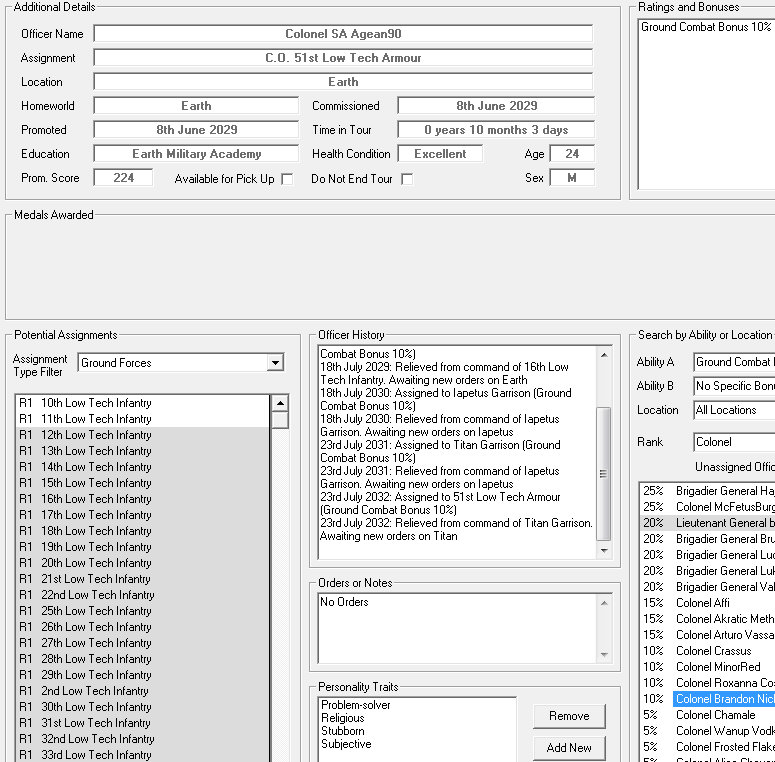This screenshot has width=775, height=762.
Task: Open the Location search dropdown
Action: pyautogui.click(x=733, y=410)
